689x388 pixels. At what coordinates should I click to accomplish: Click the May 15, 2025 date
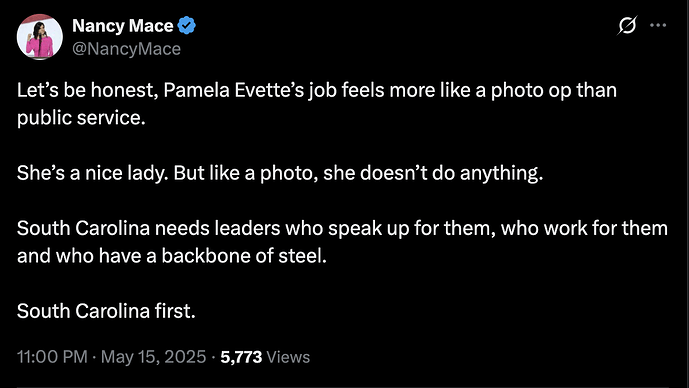pos(153,357)
